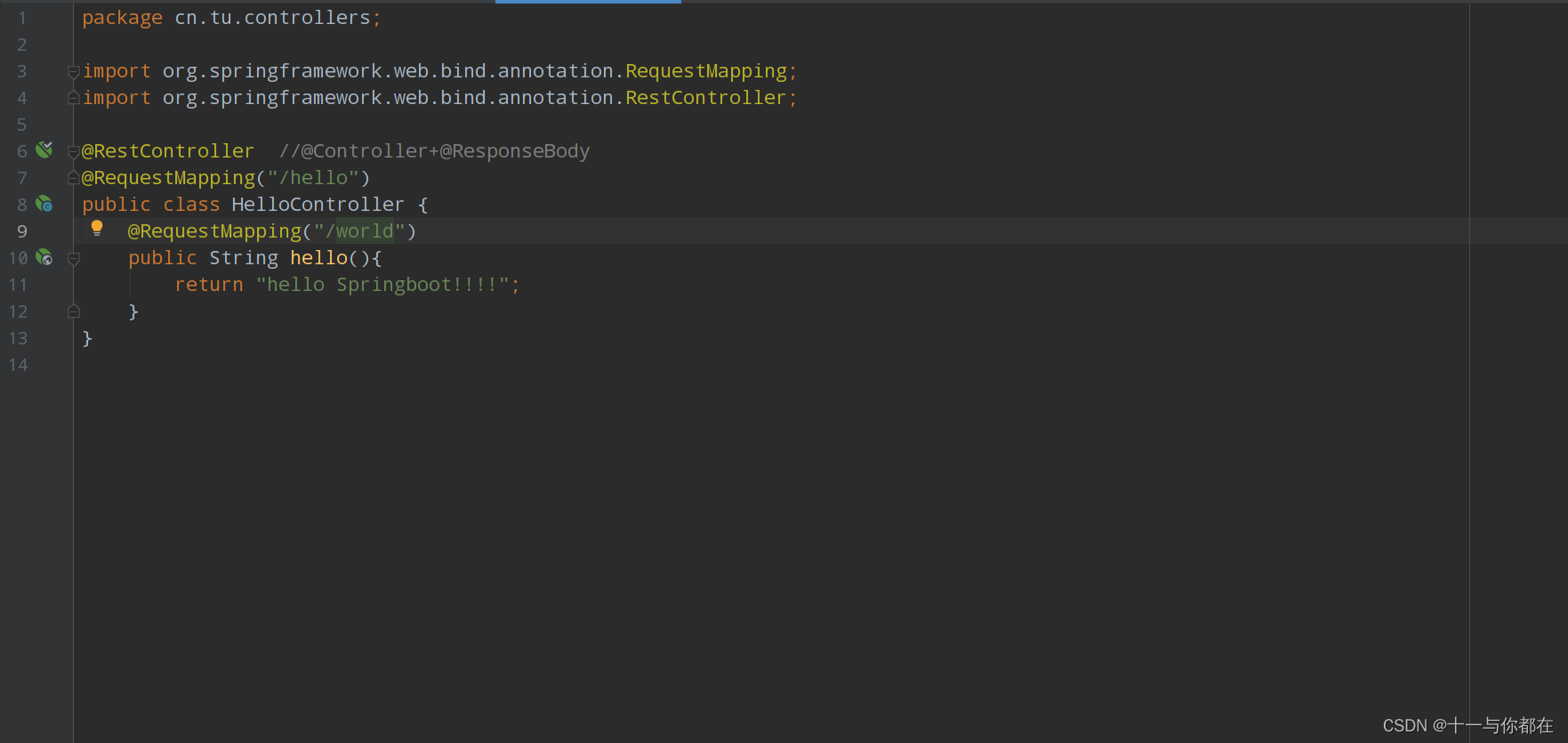Click the 'return' keyword

(x=209, y=285)
